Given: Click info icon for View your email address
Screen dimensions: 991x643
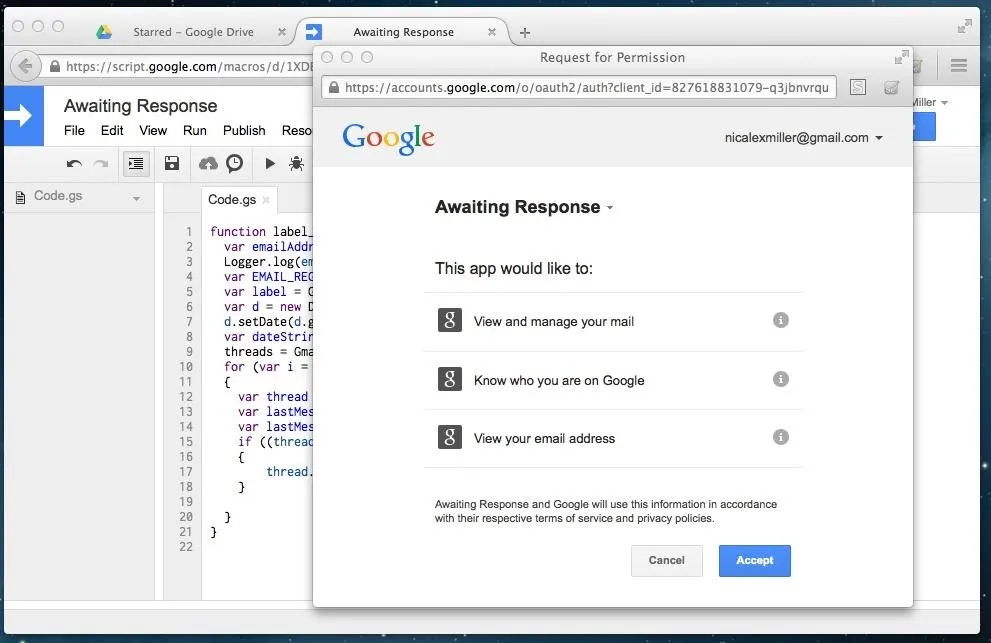Looking at the screenshot, I should (x=781, y=437).
